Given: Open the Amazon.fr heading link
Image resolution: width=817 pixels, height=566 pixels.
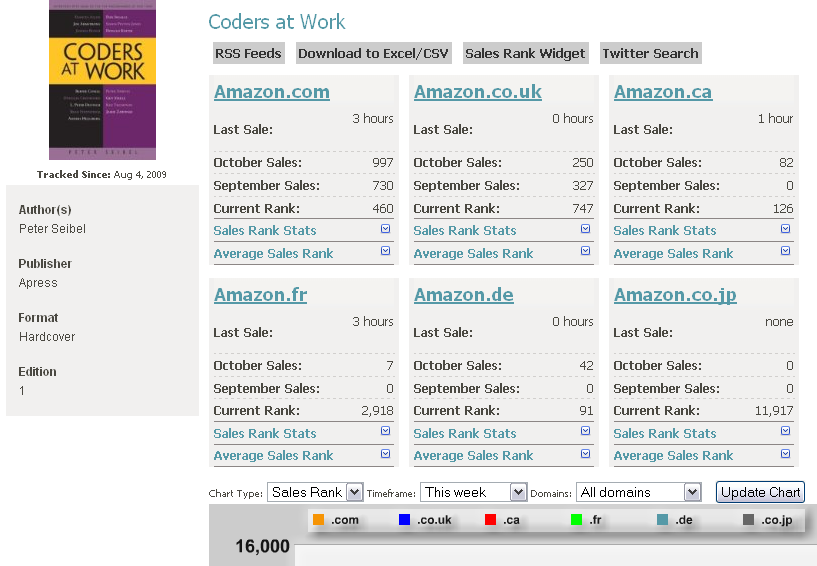Looking at the screenshot, I should click(261, 295).
